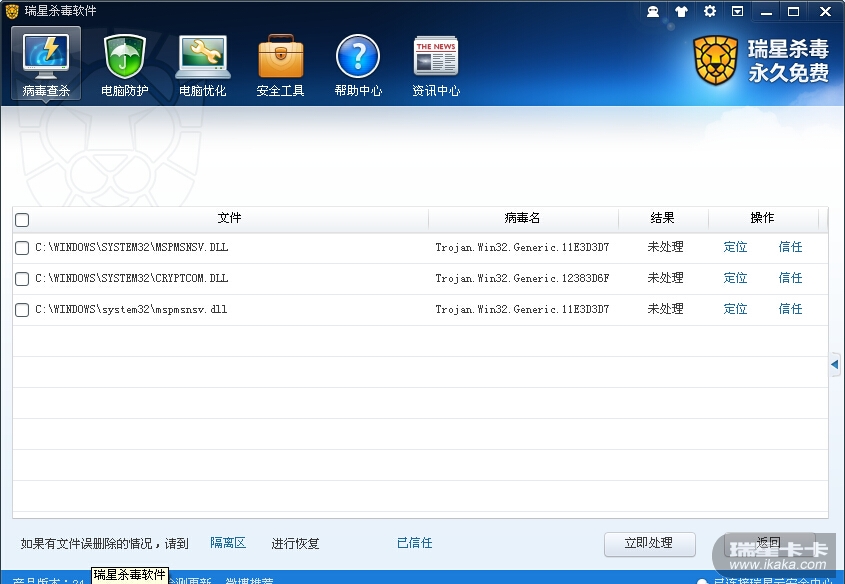Open the 隔离区 quarantine link
Screen dimensions: 845x584
(x=228, y=543)
